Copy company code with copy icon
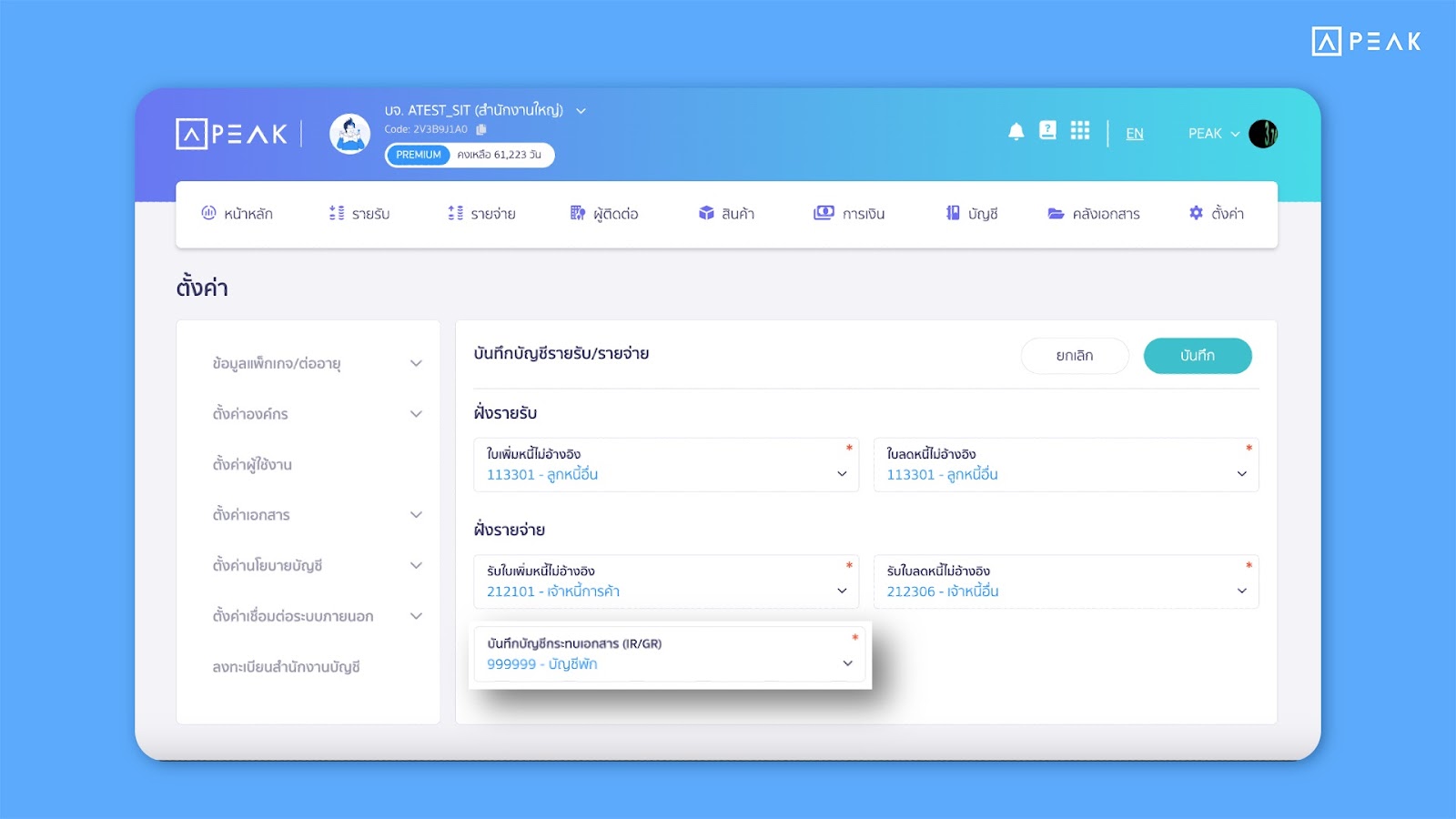Image resolution: width=1456 pixels, height=819 pixels. point(481,129)
